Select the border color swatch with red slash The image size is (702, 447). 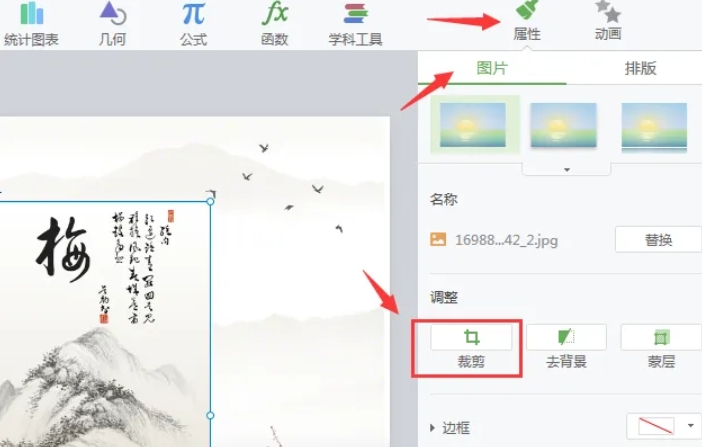point(656,426)
